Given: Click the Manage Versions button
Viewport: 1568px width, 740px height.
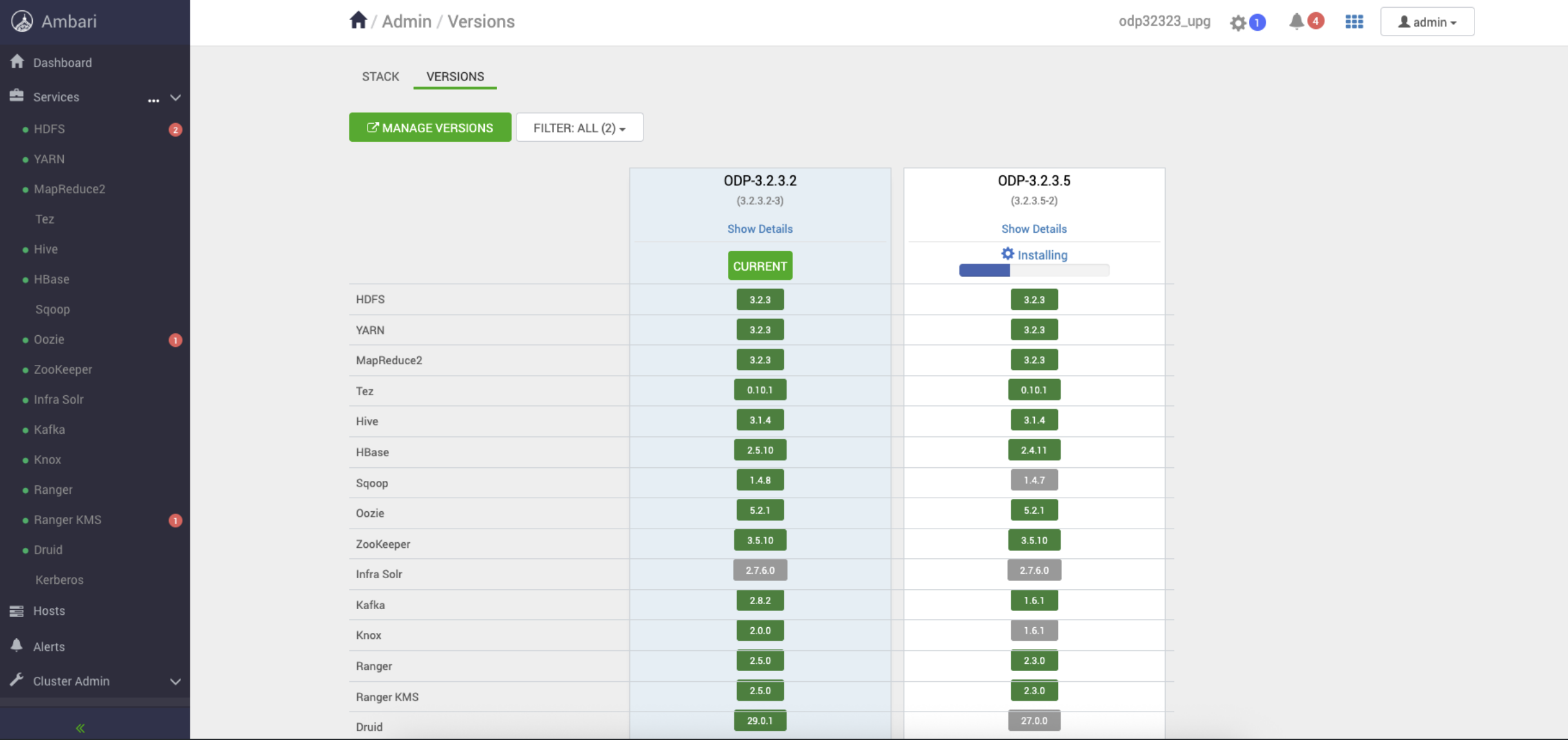Looking at the screenshot, I should coord(430,128).
